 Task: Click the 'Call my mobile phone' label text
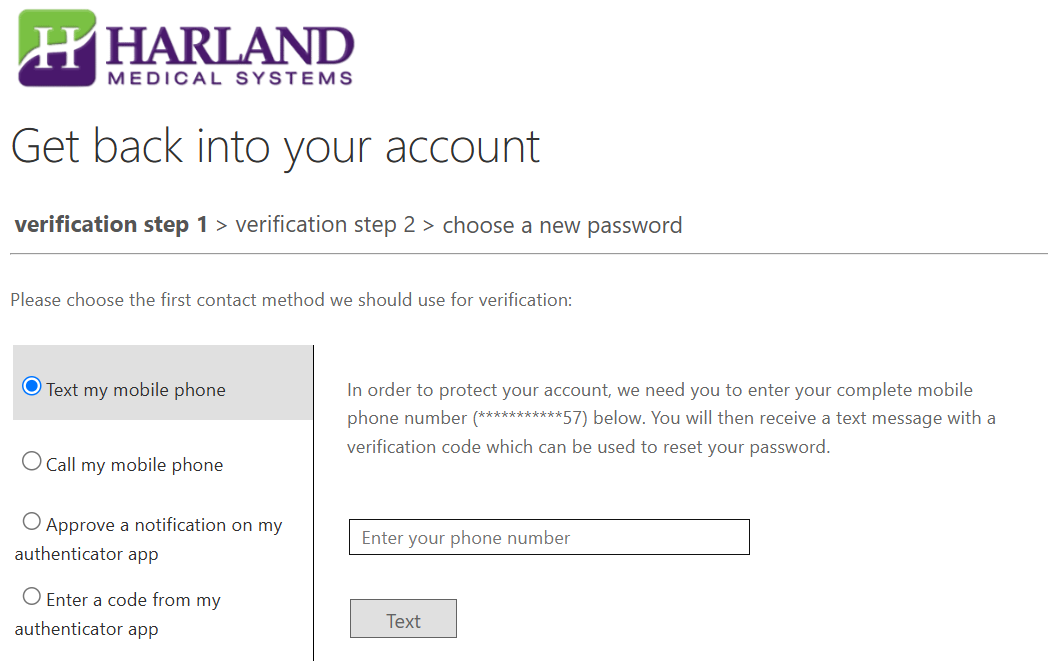point(134,465)
